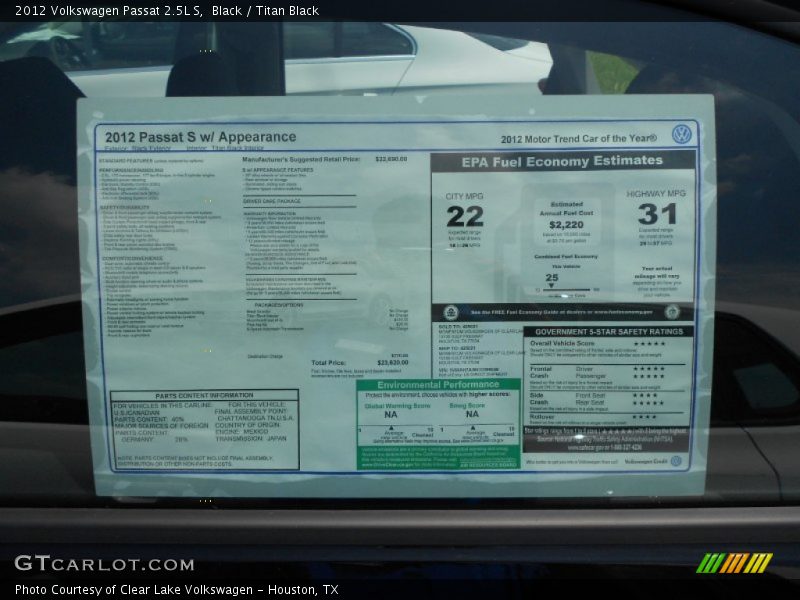Click the Frontal Crash Driver star rating
Image resolution: width=800 pixels, height=600 pixels.
pos(649,369)
